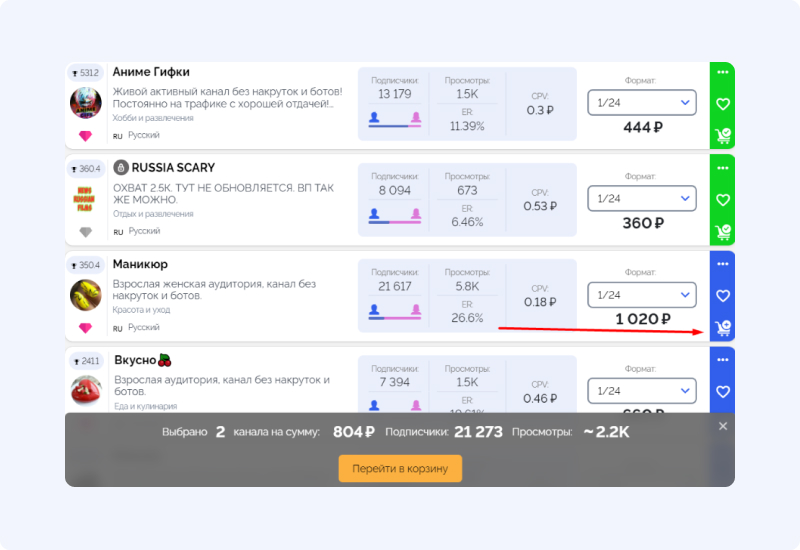
Task: Toggle favorite heart for Вкусно channel
Action: coord(723,391)
